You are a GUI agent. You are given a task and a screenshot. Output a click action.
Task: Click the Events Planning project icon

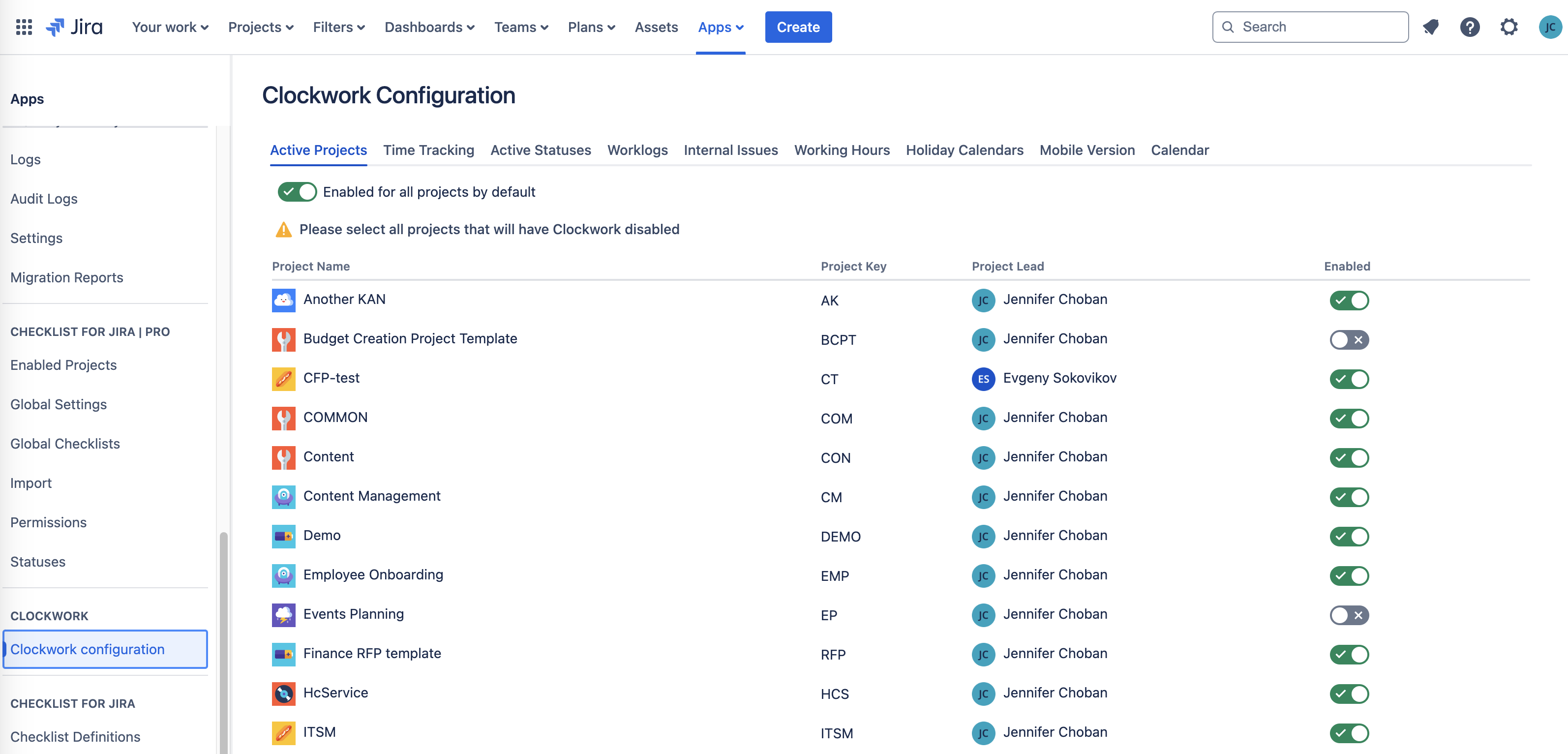coord(284,615)
